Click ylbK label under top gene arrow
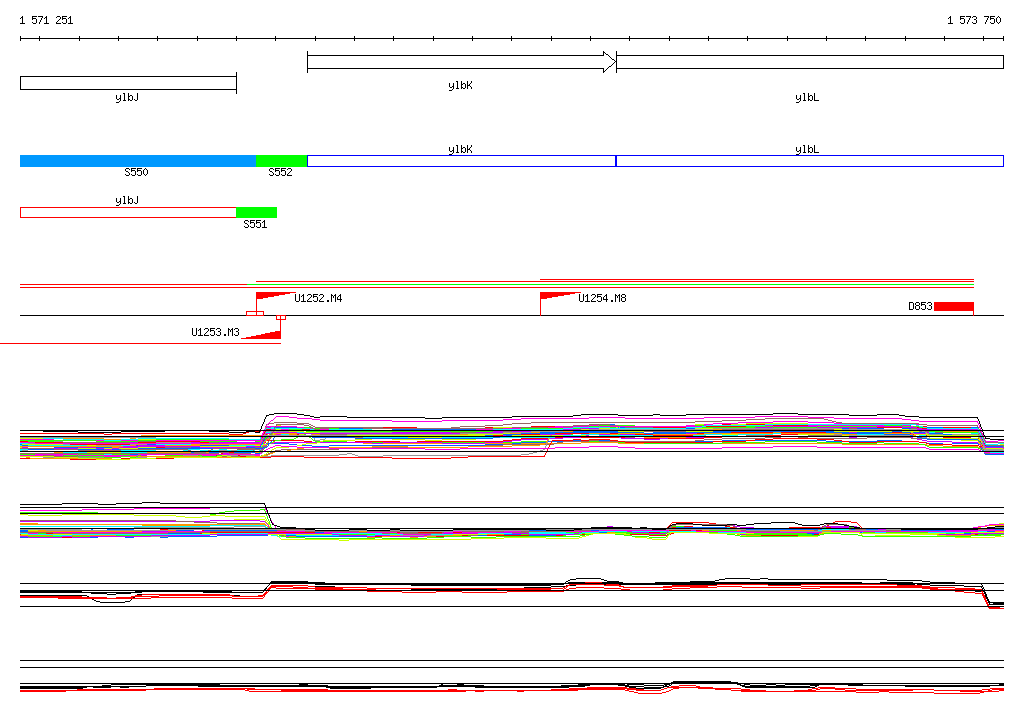 point(460,86)
